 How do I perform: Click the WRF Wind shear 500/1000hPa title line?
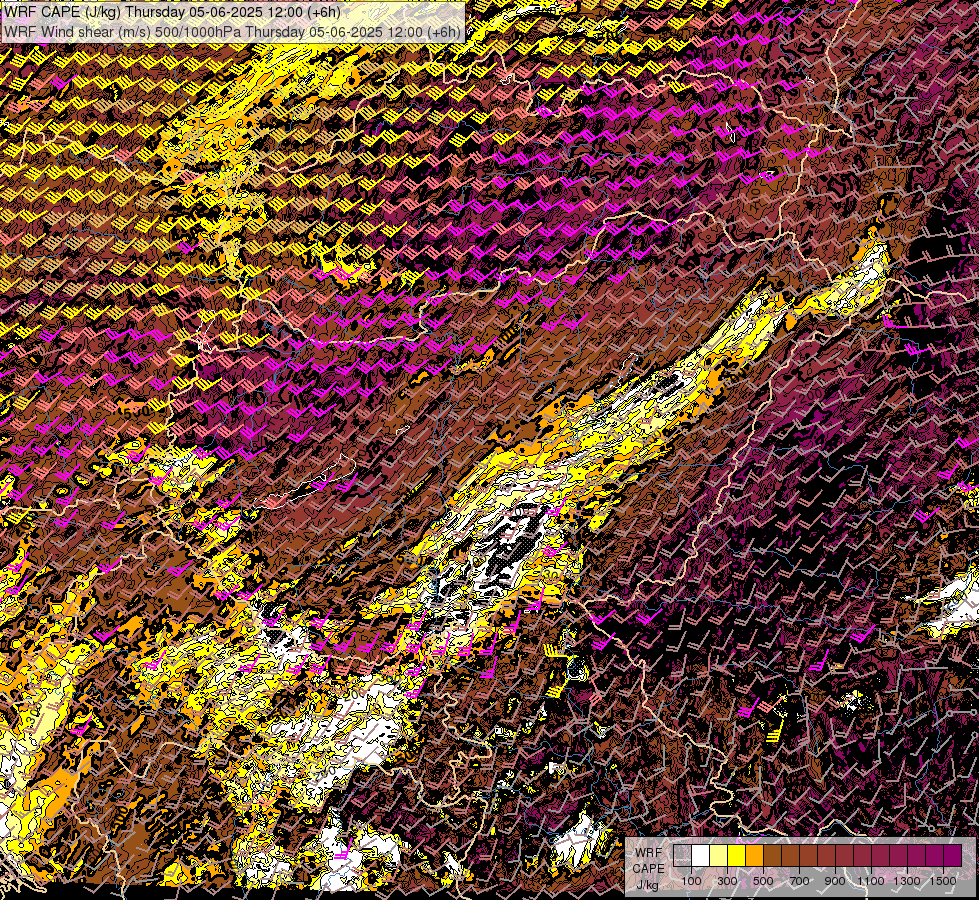(x=232, y=32)
